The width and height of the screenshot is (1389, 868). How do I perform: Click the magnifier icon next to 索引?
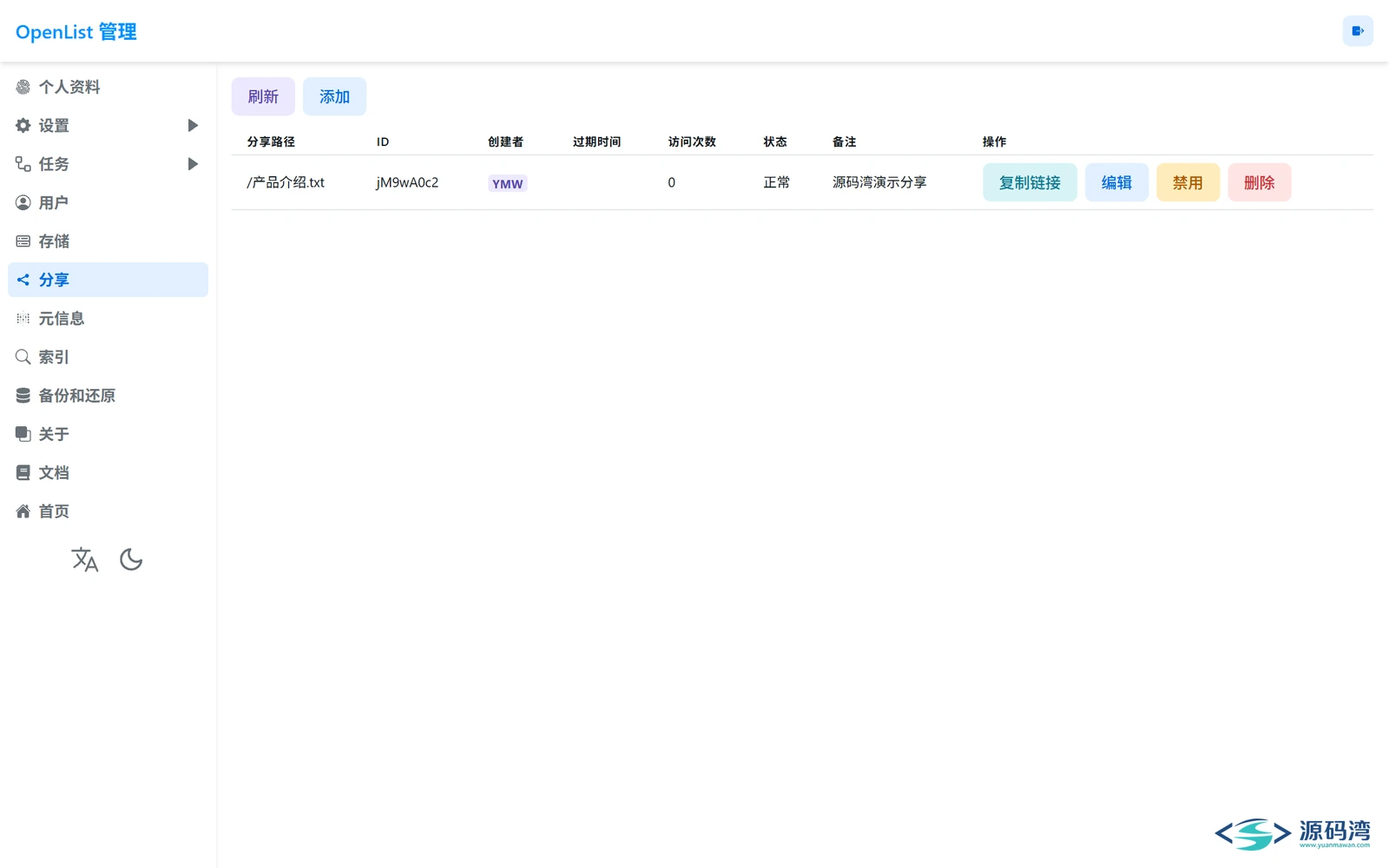tap(23, 357)
